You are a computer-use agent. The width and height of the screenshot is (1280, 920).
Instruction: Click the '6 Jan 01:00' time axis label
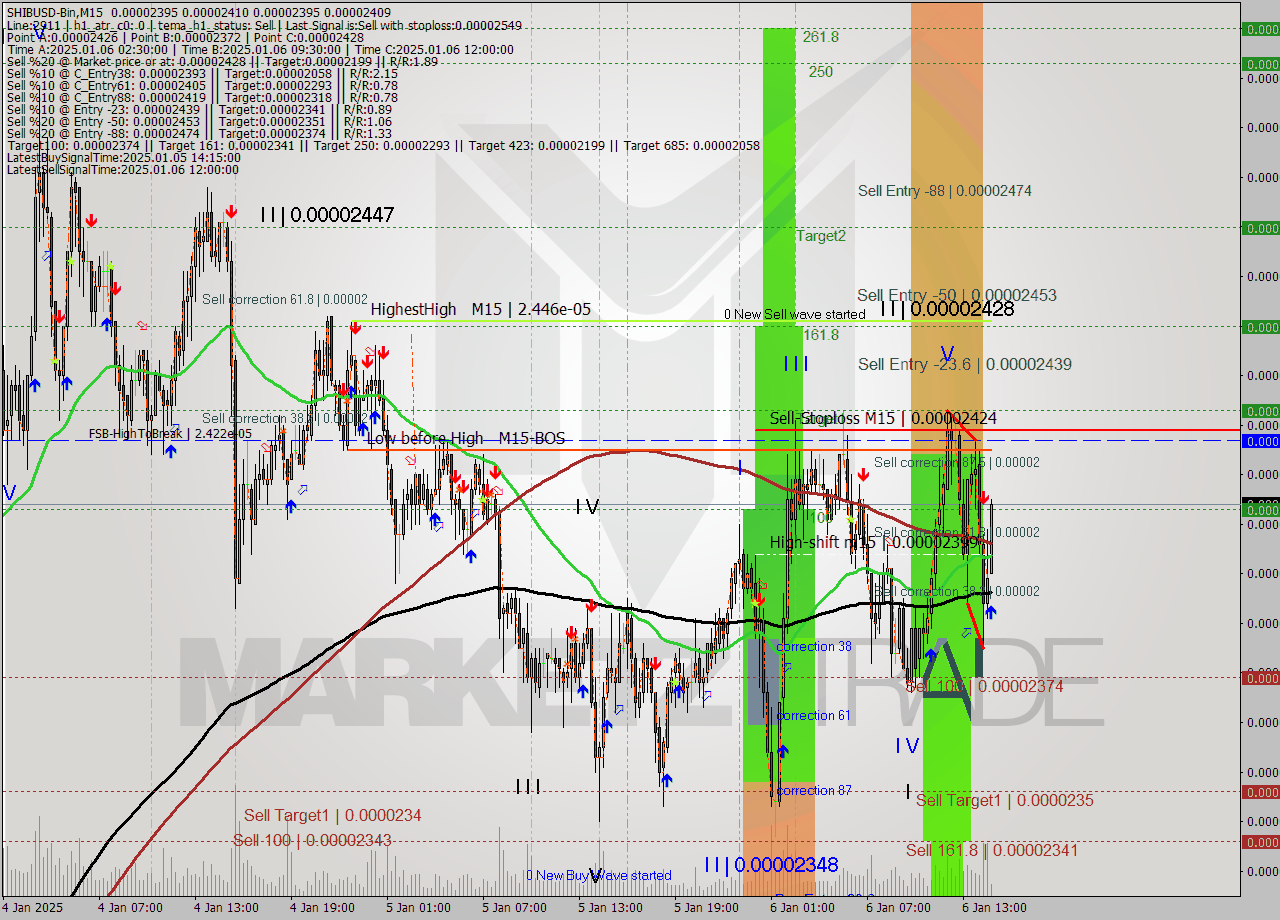coord(802,908)
